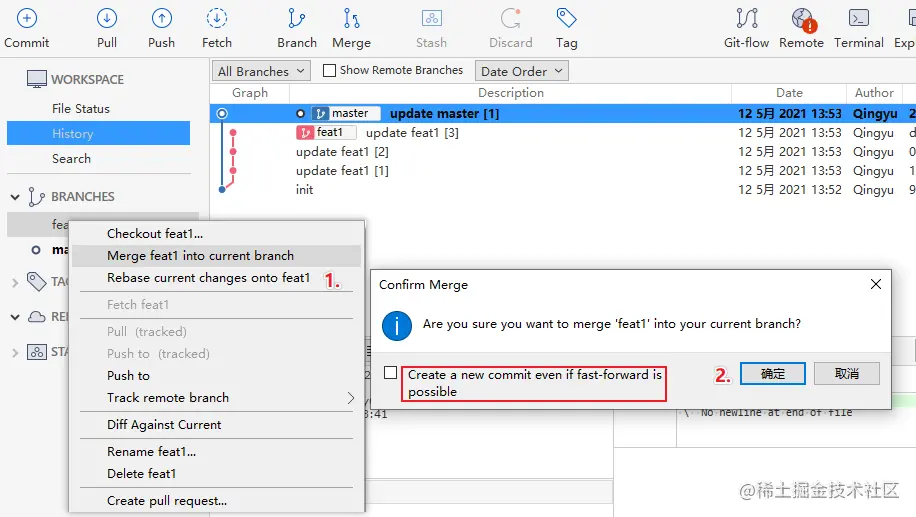Sort by the Author column header
The width and height of the screenshot is (916, 517).
pos(874,93)
